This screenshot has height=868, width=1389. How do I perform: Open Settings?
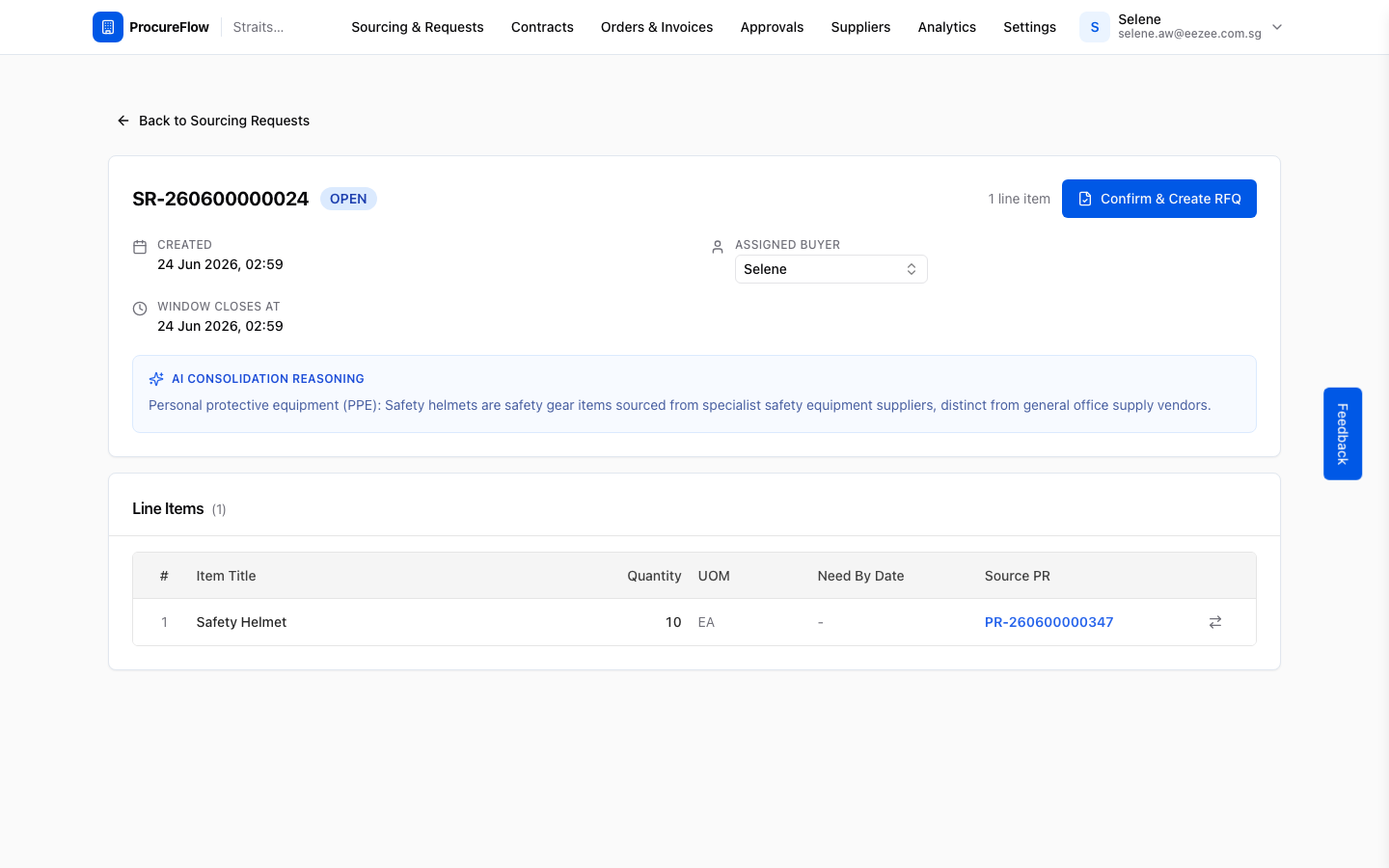(1029, 27)
